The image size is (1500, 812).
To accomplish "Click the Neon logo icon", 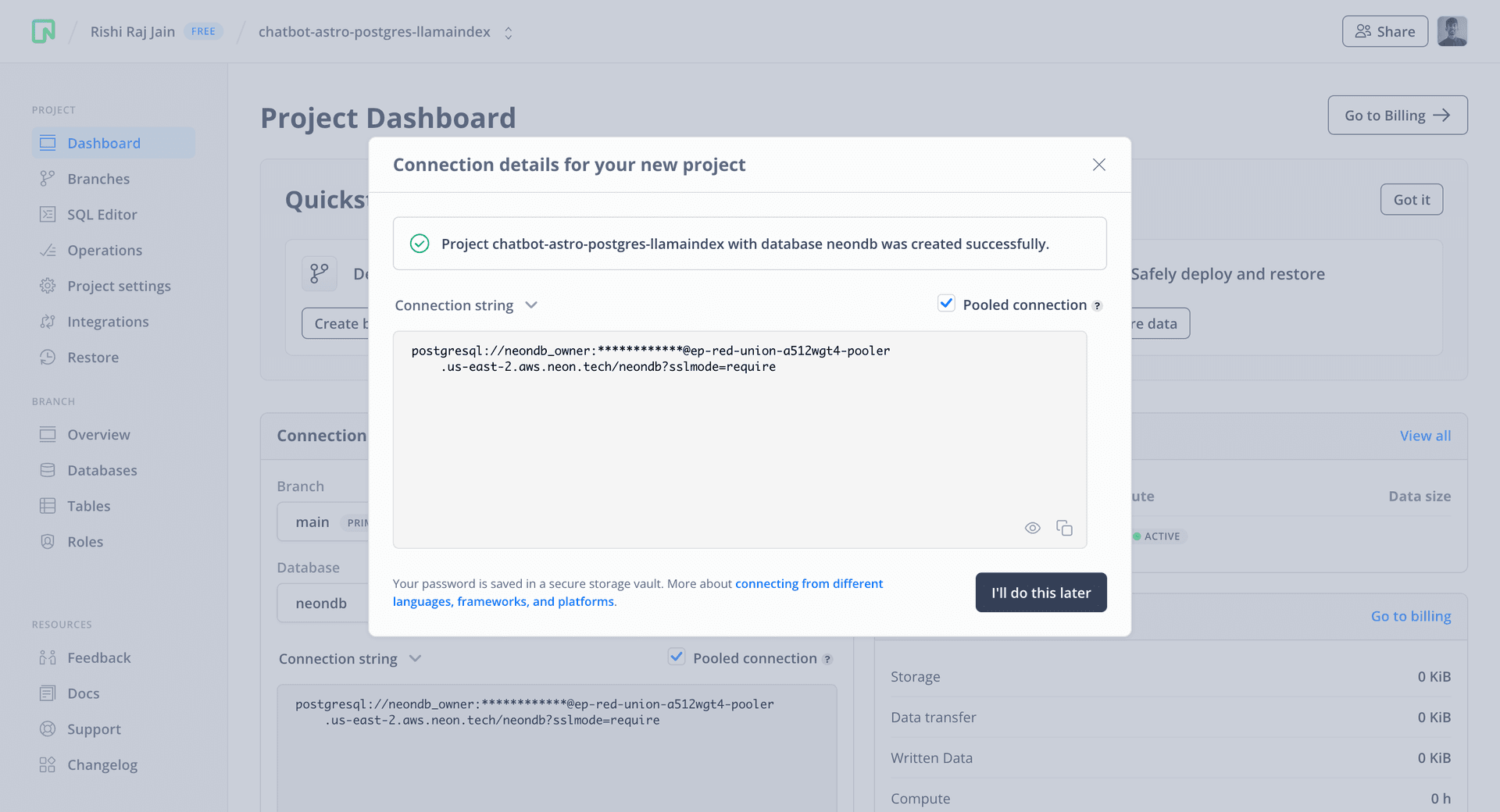I will (x=44, y=31).
